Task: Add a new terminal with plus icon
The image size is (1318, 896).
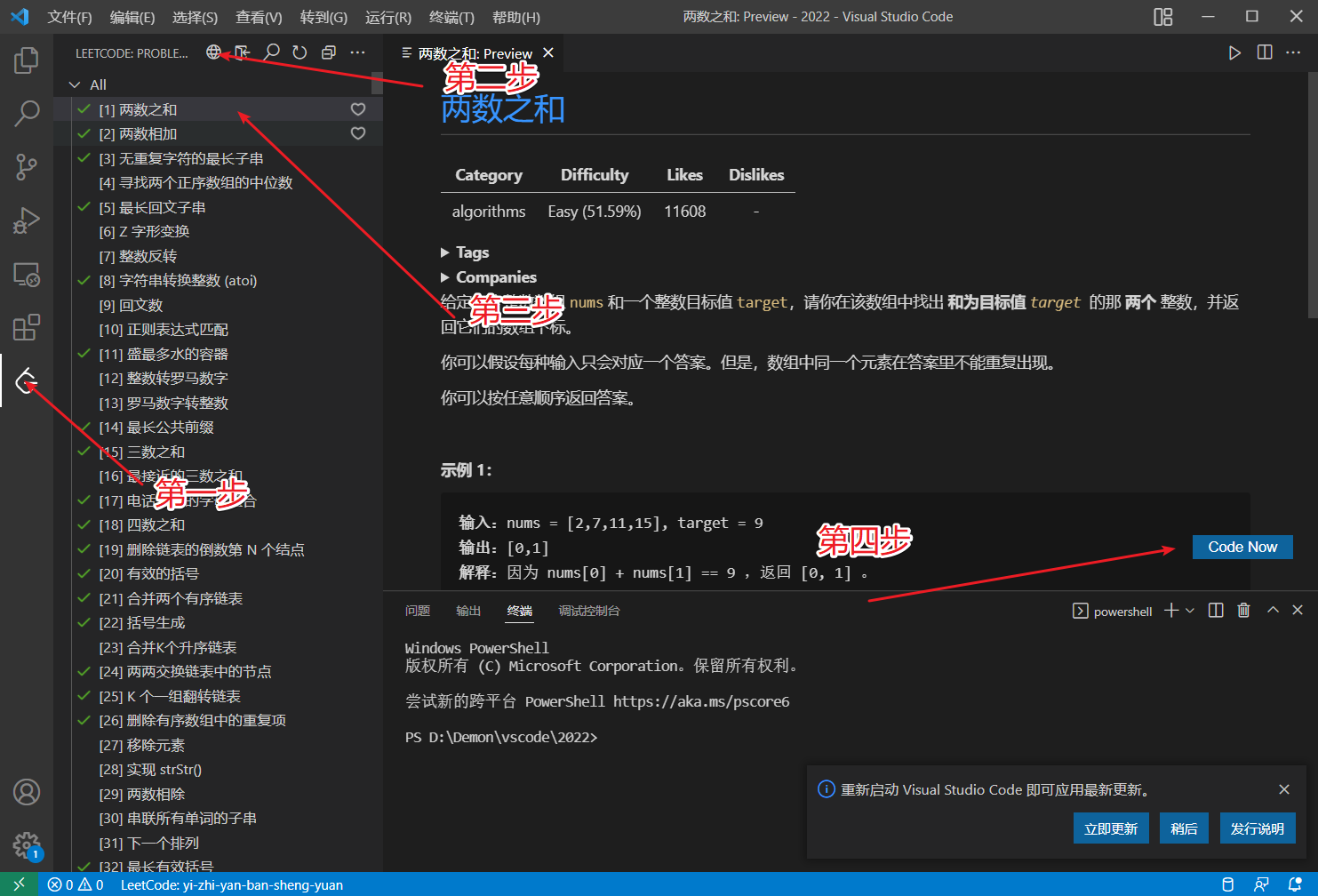Action: tap(1171, 610)
